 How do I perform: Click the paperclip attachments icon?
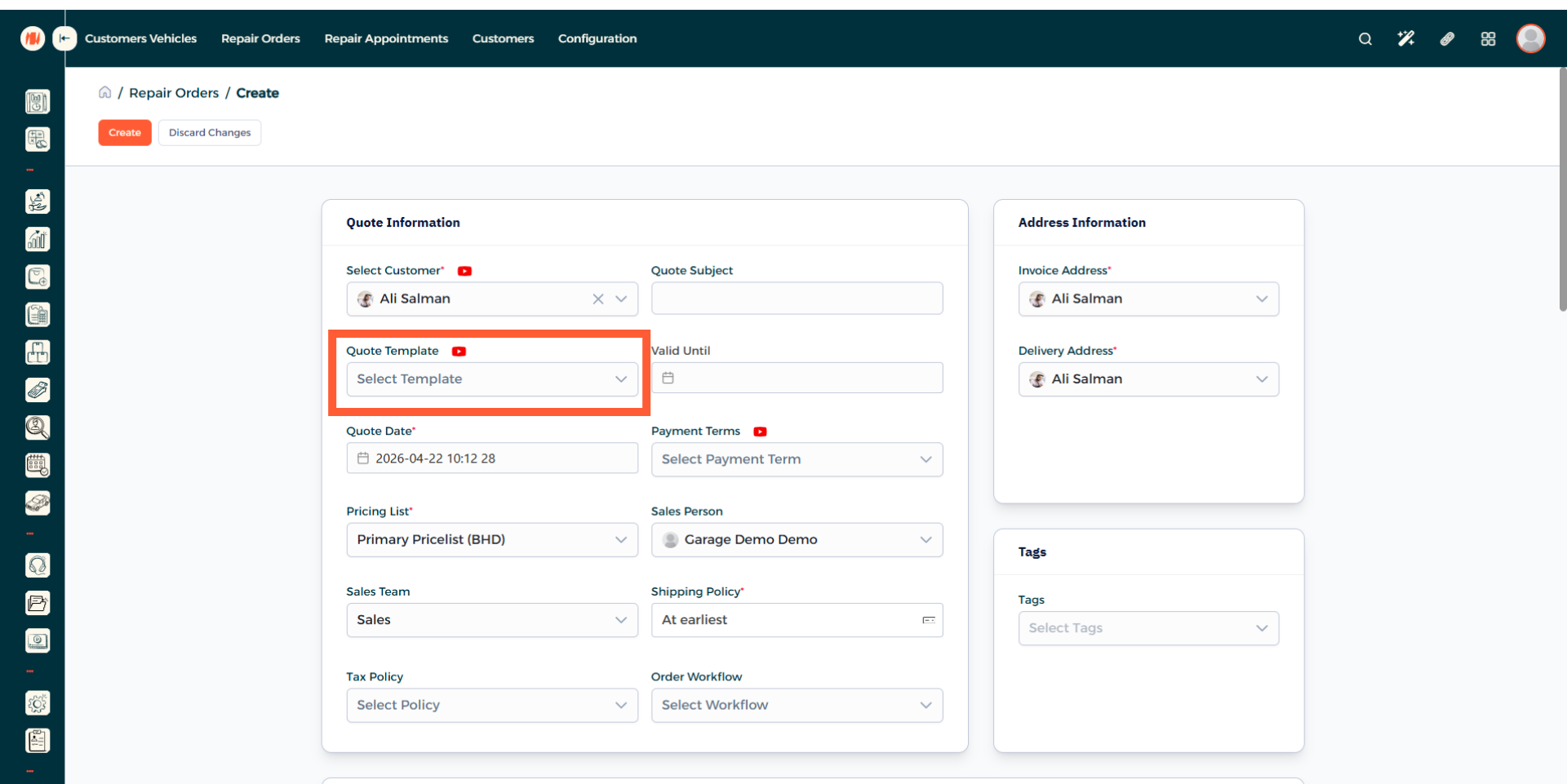[x=1447, y=38]
